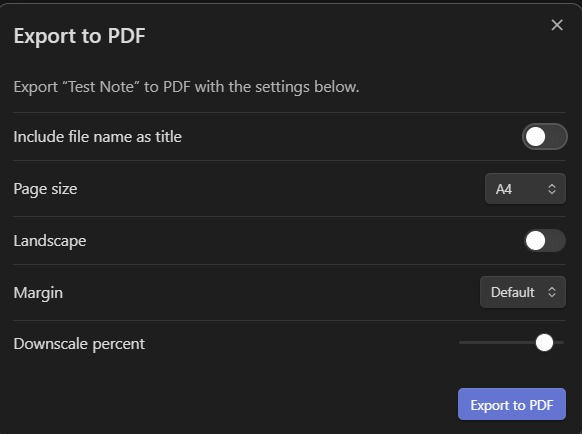Select the A4 value in Page size
Viewport: 582px width, 434px height.
[x=504, y=189]
